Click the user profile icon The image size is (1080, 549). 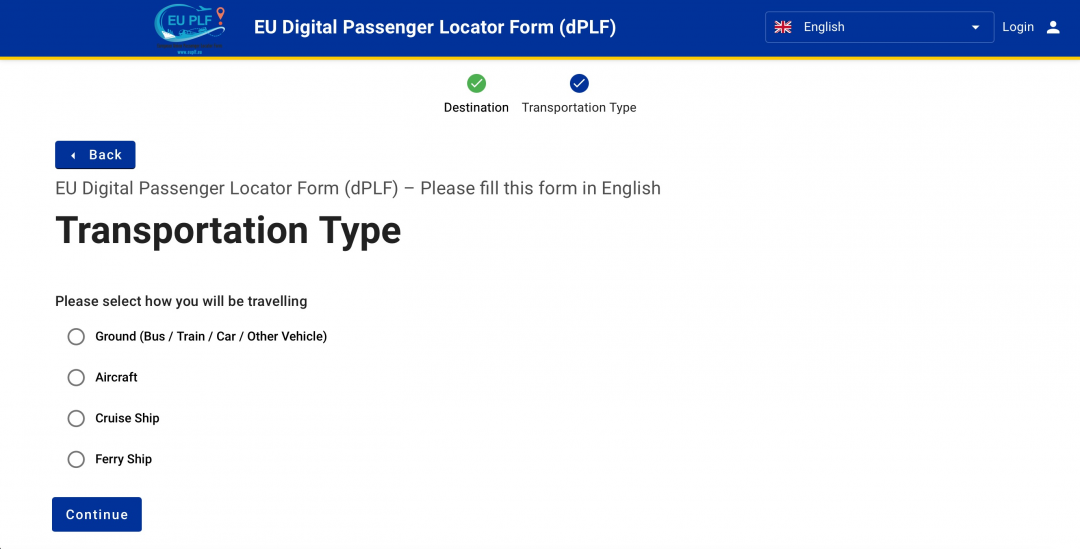tap(1053, 27)
